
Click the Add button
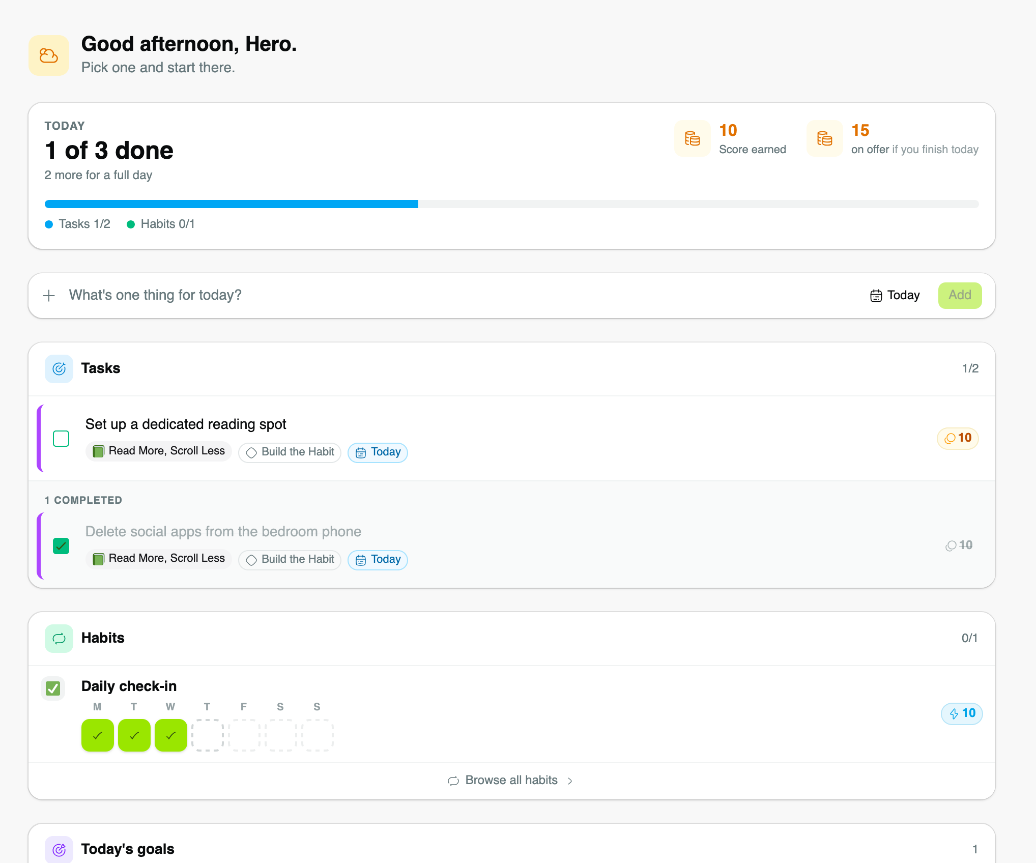point(959,295)
